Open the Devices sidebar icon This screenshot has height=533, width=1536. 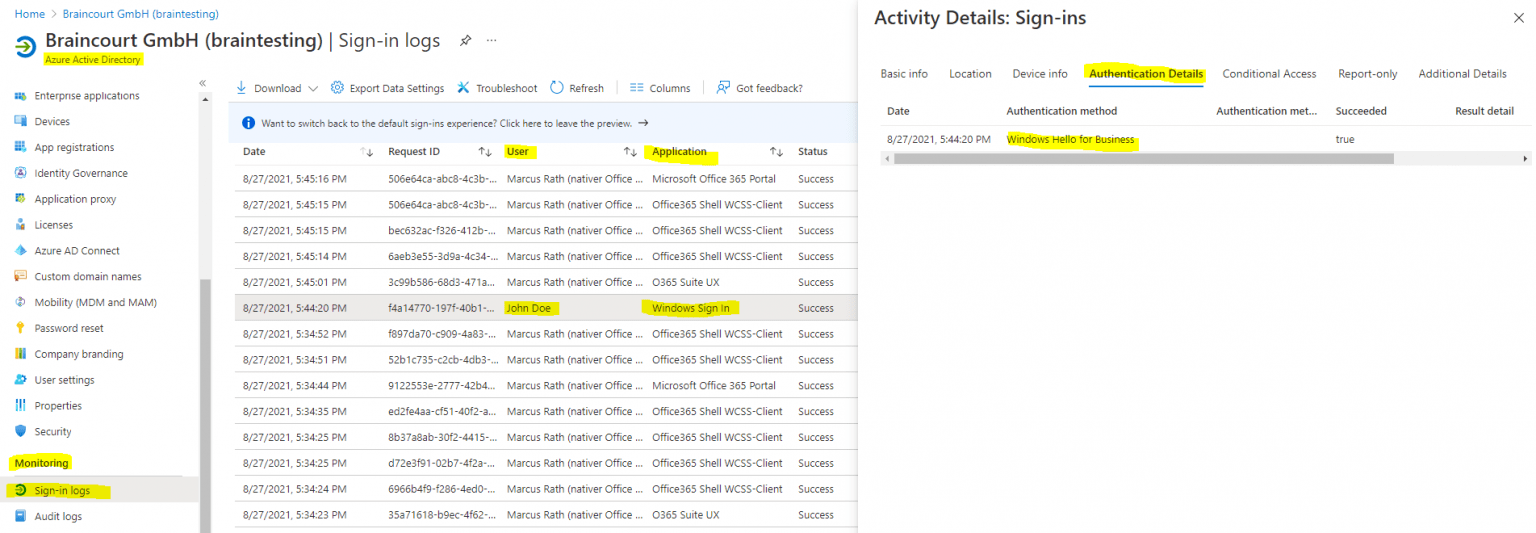[x=21, y=121]
